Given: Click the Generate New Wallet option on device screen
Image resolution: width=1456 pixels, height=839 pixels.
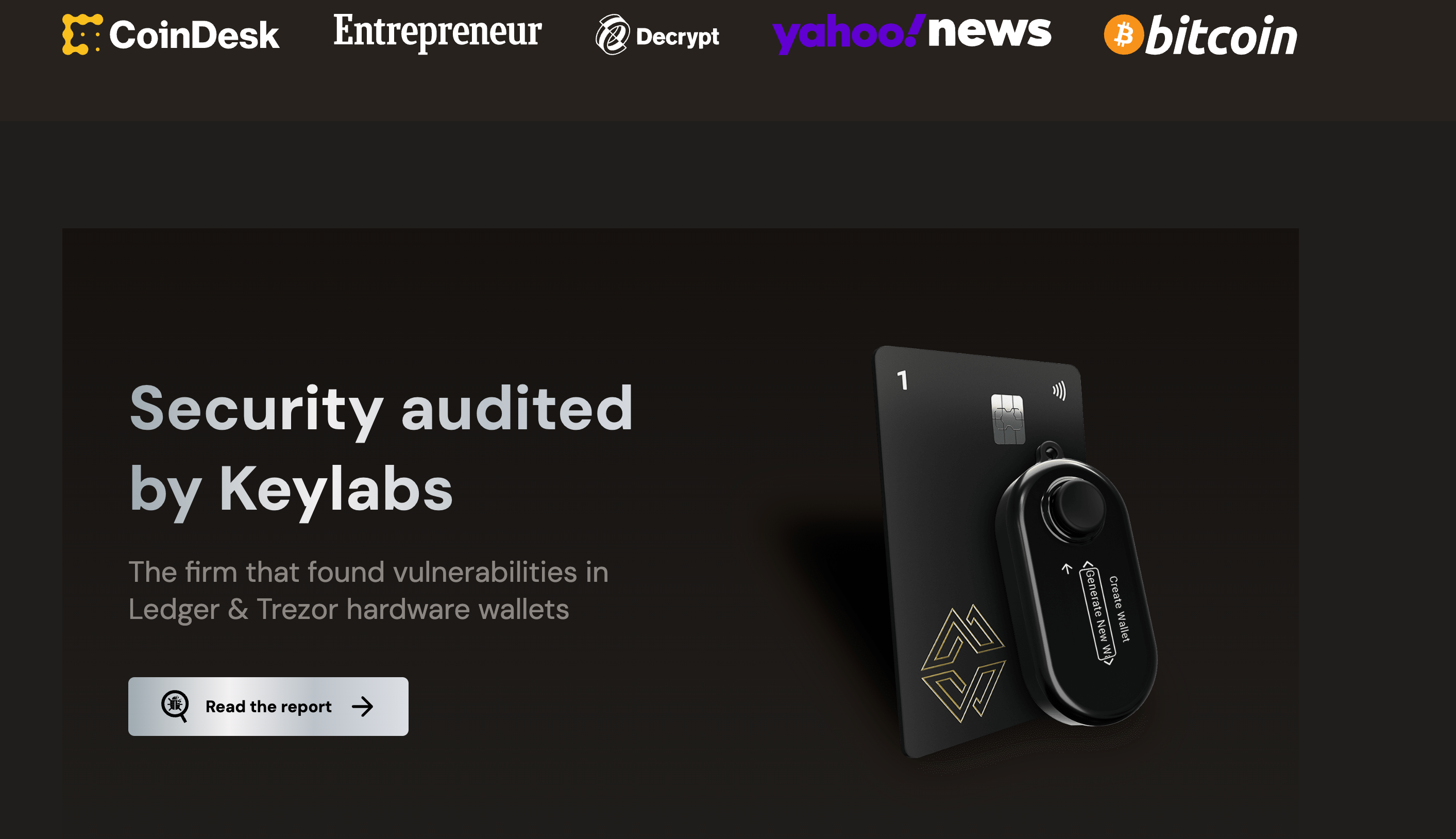Looking at the screenshot, I should [1099, 614].
